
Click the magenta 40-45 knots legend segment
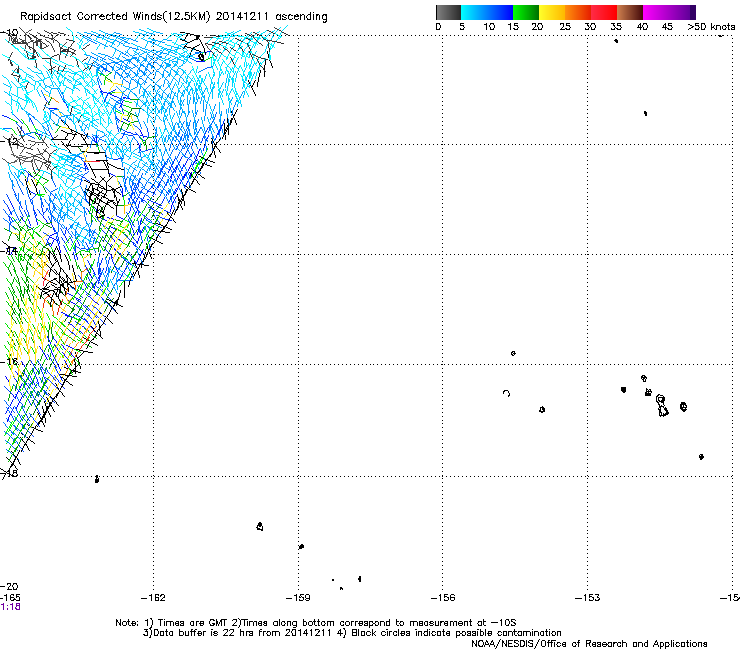click(656, 12)
